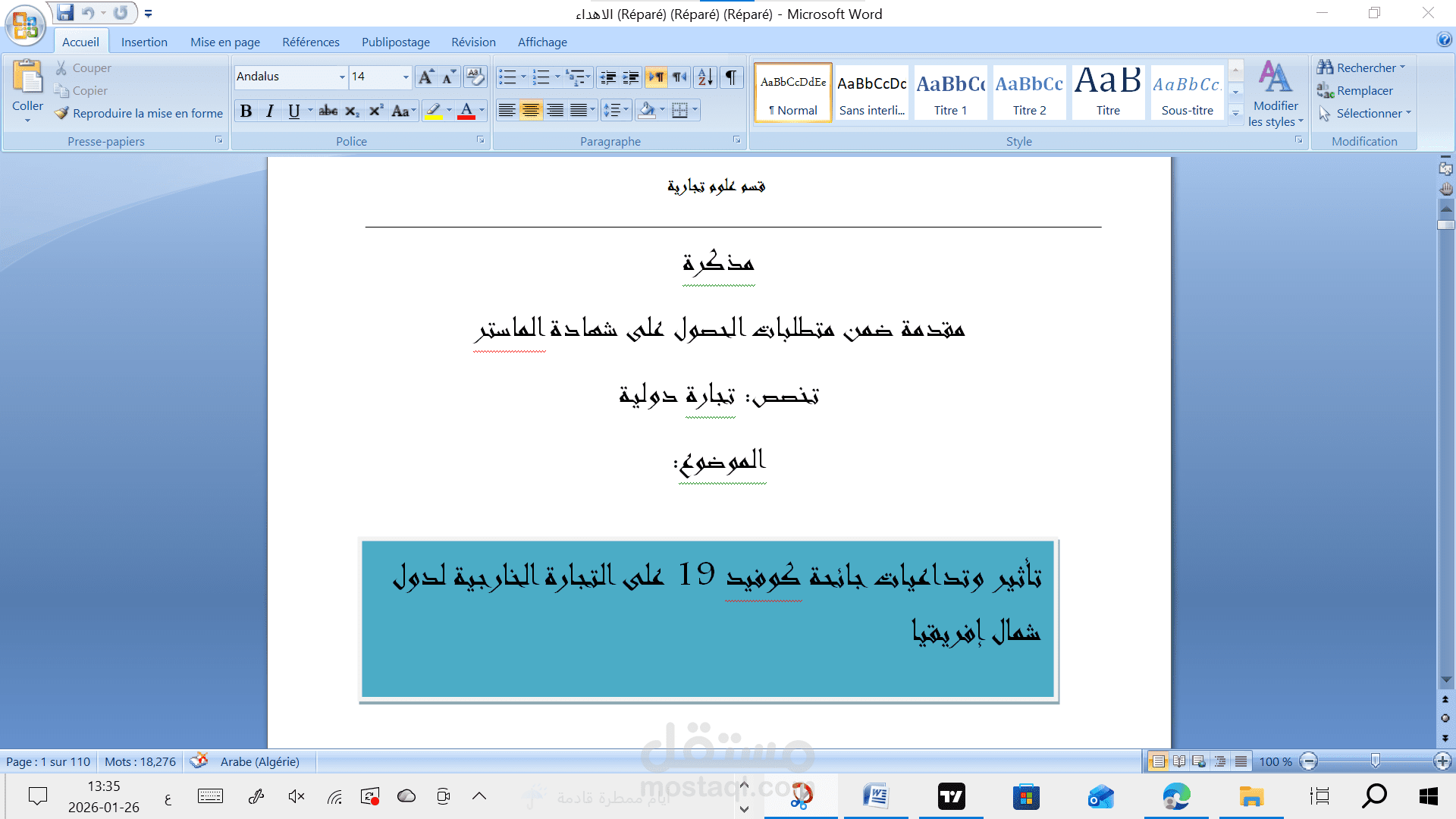Click Reproduire la mise en forme

(139, 113)
